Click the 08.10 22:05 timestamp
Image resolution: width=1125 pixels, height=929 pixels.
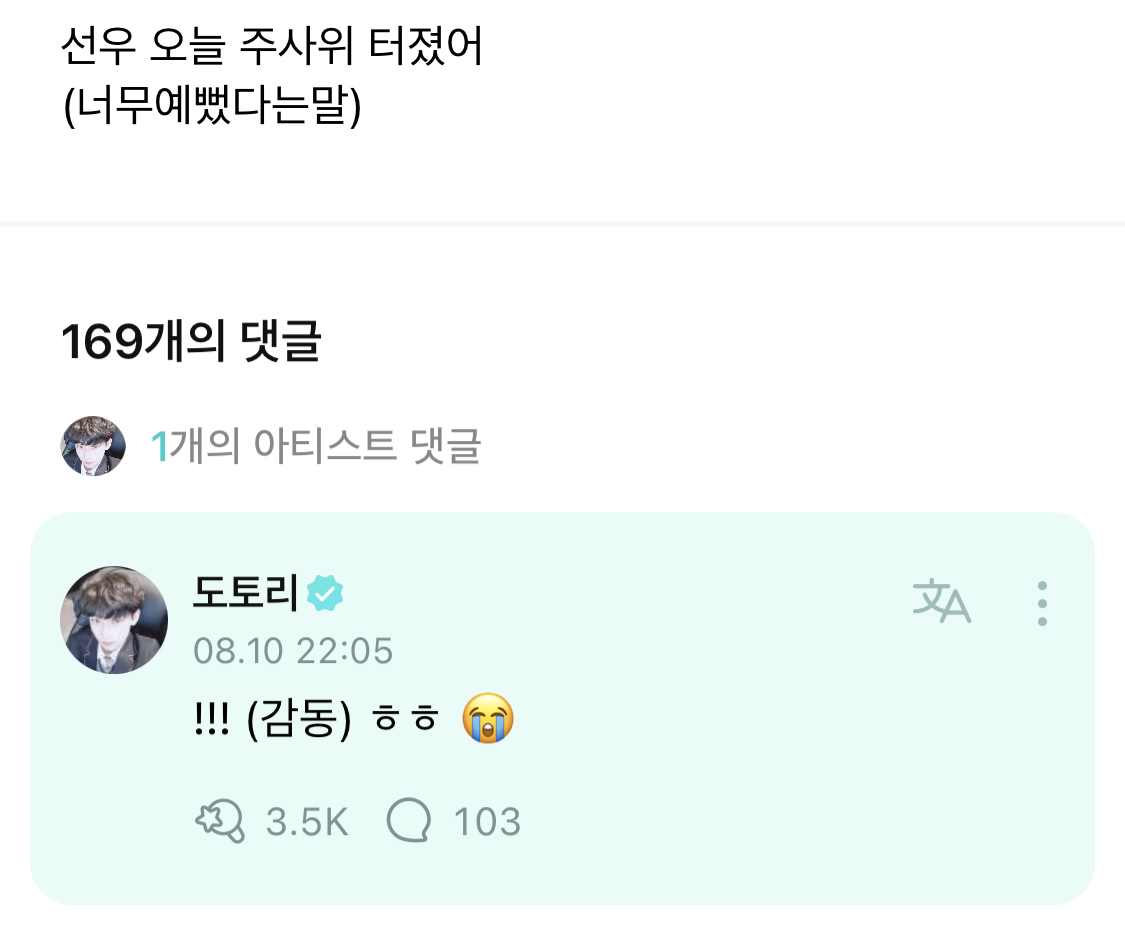293,651
